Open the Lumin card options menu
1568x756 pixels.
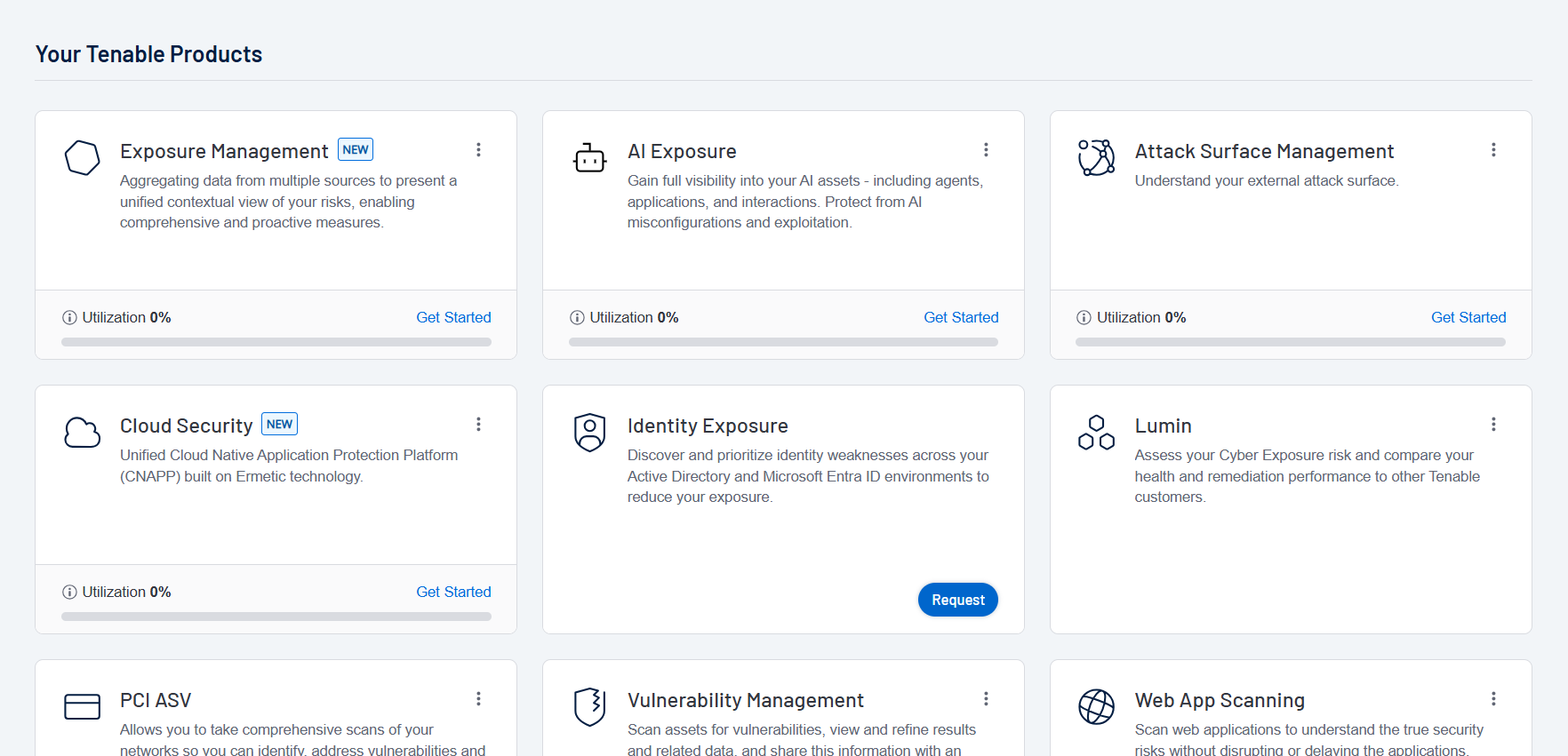click(x=1493, y=425)
